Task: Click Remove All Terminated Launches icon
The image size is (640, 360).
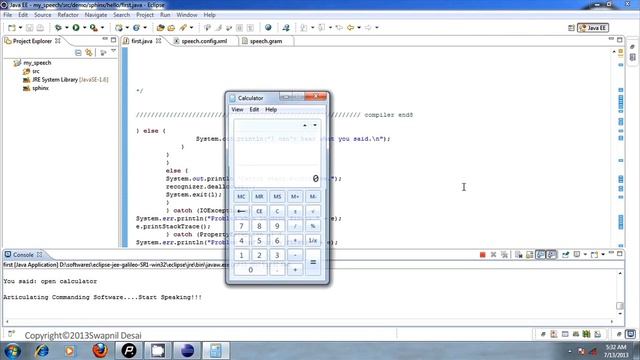Action: pos(504,255)
